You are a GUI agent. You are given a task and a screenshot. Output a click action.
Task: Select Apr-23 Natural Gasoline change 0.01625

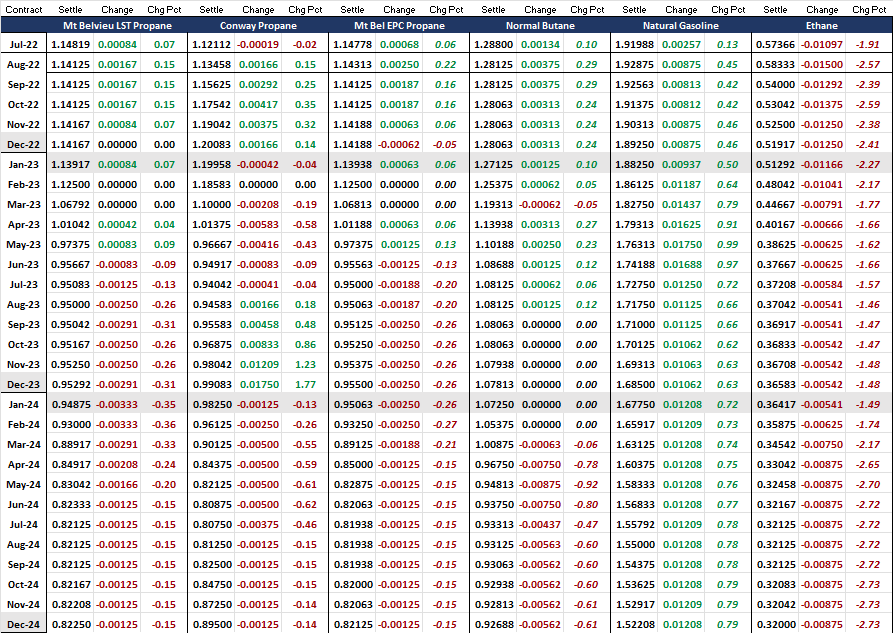(x=682, y=224)
